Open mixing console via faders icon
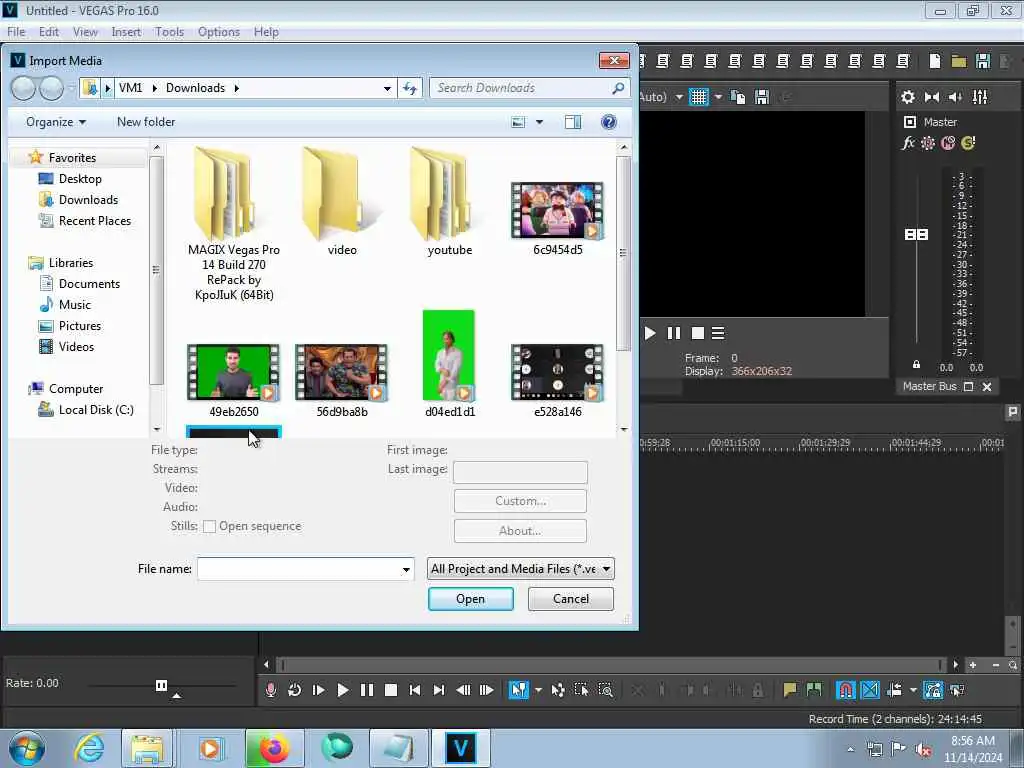 (x=980, y=97)
